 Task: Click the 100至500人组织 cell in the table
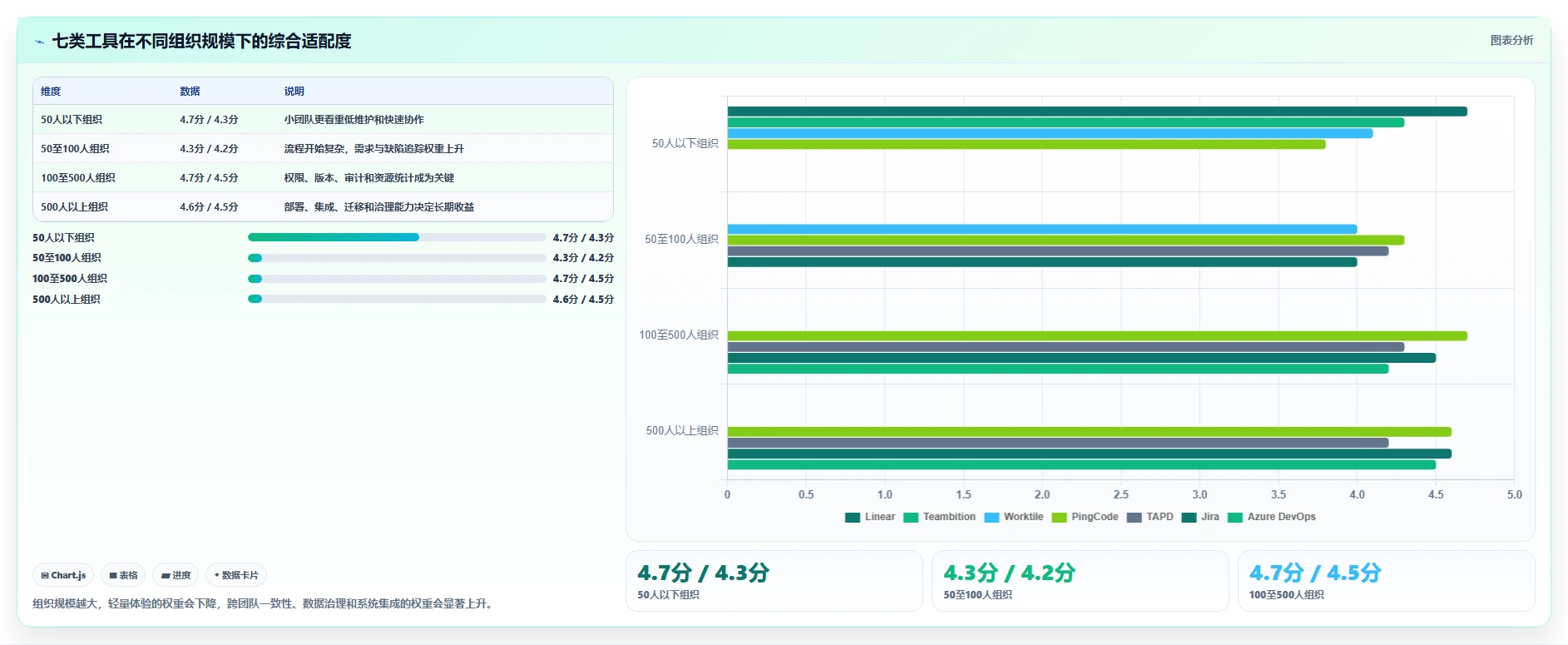[78, 178]
